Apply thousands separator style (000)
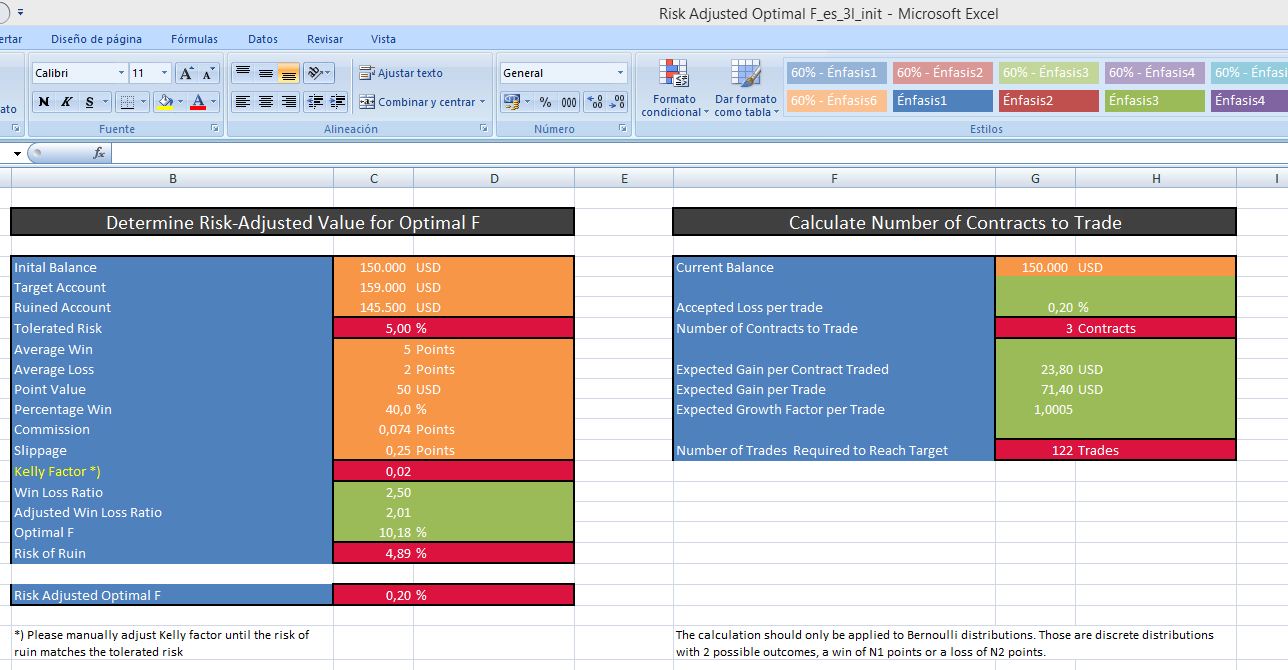Screen dimensions: 1288x670 pyautogui.click(x=568, y=102)
